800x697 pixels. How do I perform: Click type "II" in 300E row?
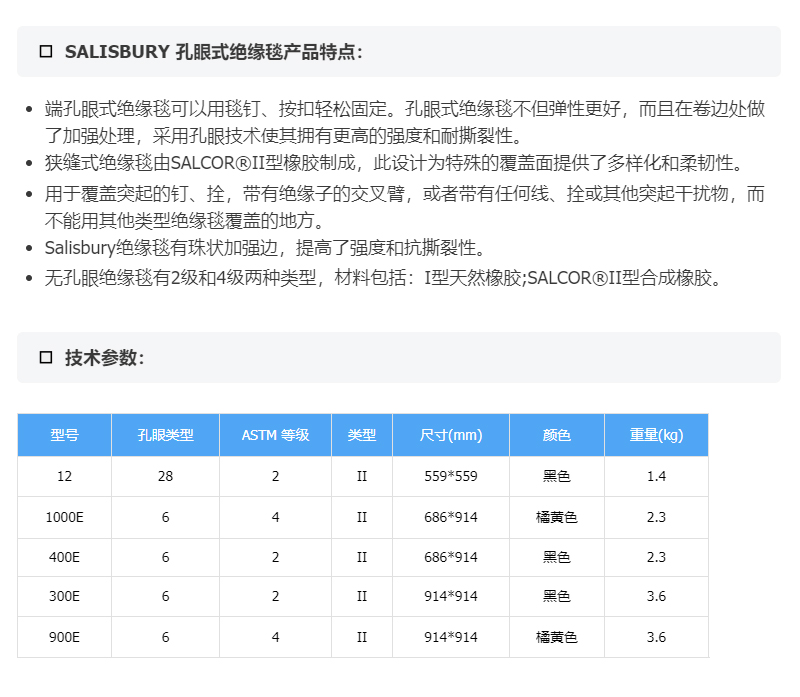[362, 596]
